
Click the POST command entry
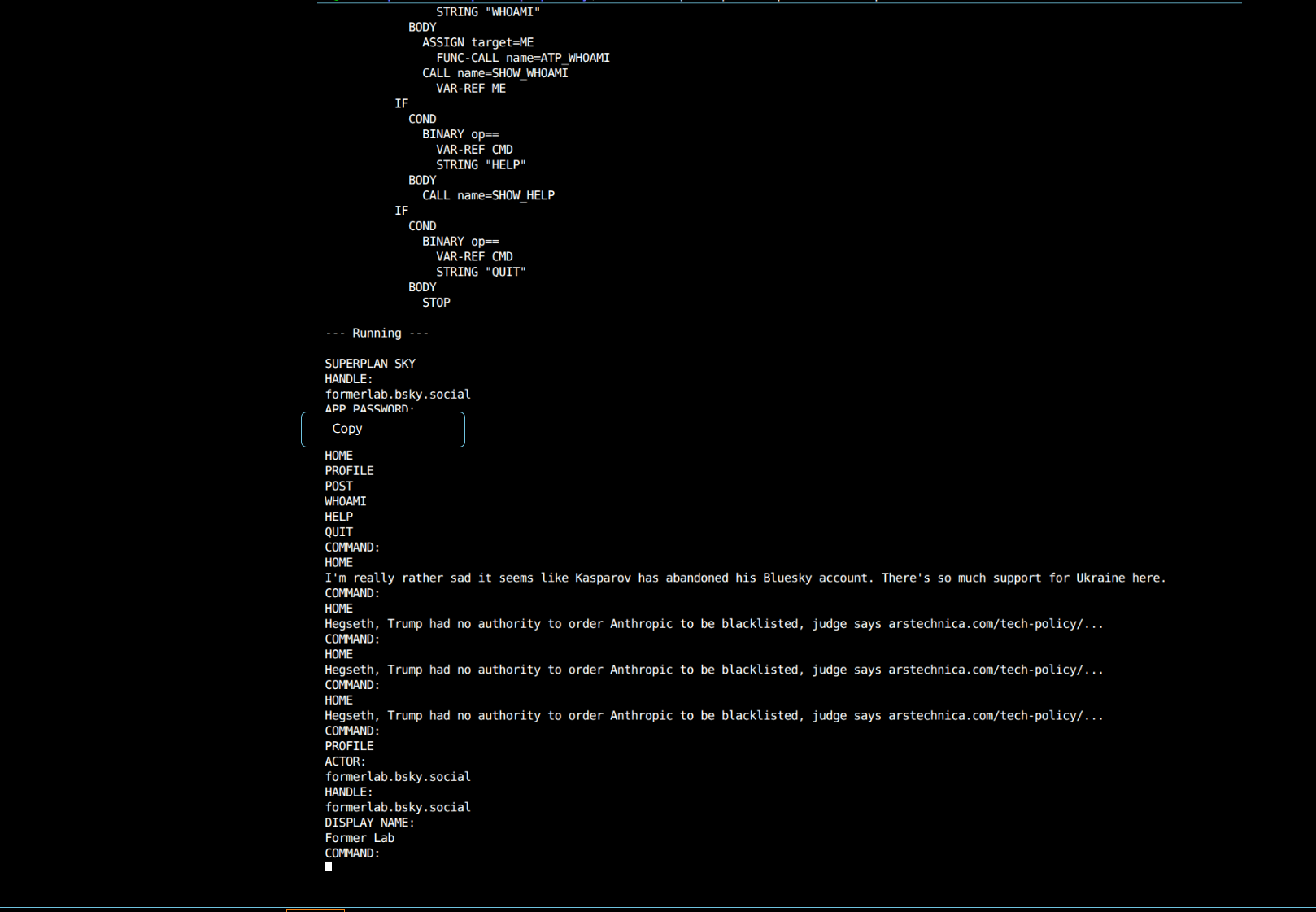point(338,486)
